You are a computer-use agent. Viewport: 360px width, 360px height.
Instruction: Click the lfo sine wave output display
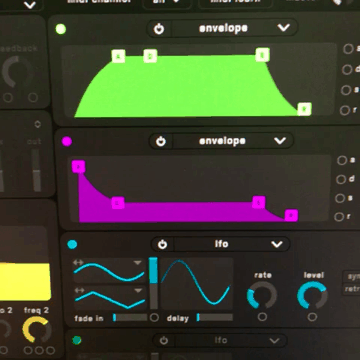tap(197, 283)
